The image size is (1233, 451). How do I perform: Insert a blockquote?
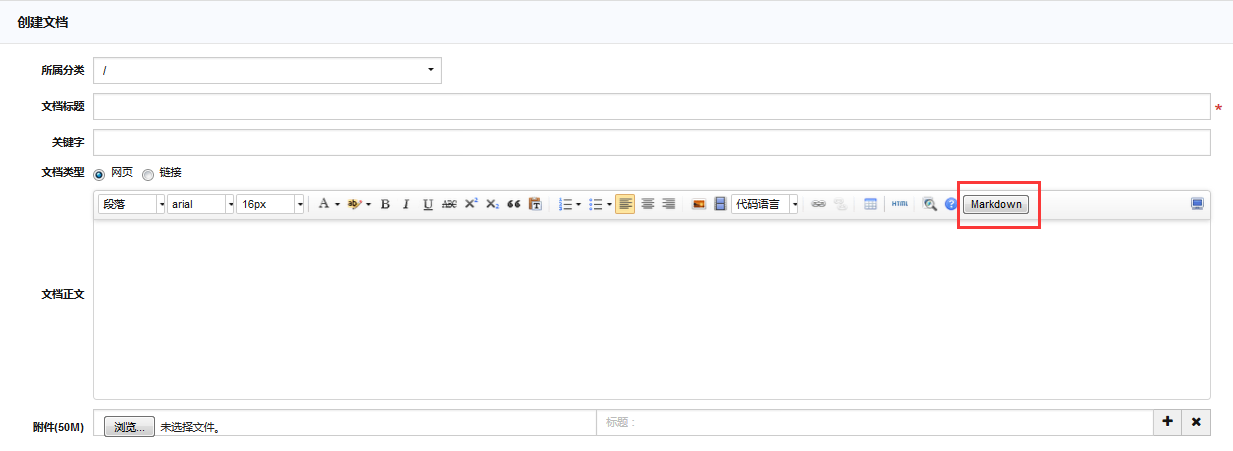pyautogui.click(x=514, y=204)
